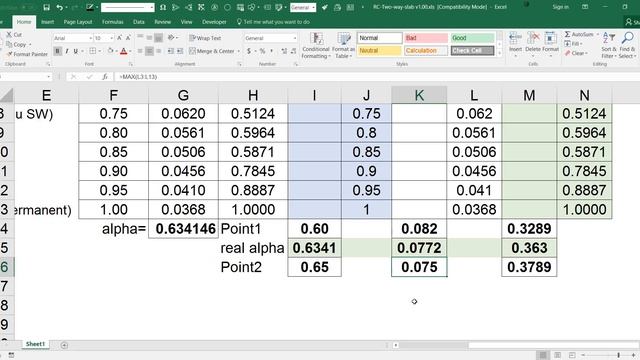
Task: Click the formula bar showing MAX formula
Action: 376,76
